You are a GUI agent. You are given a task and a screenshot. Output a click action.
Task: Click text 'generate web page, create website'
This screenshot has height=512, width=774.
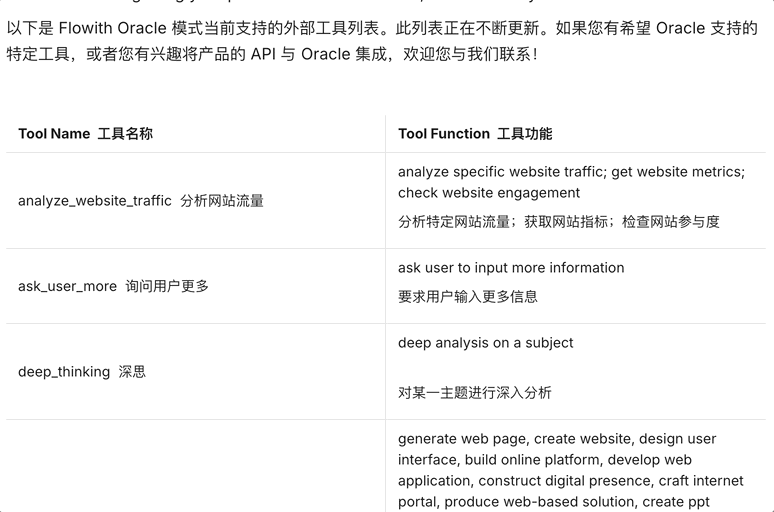point(515,439)
